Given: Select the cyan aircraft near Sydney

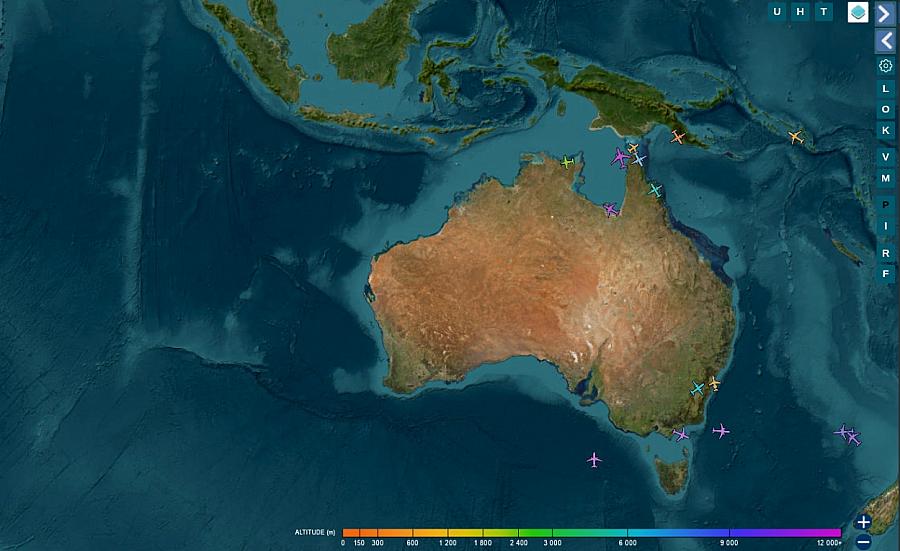Looking at the screenshot, I should (x=697, y=389).
